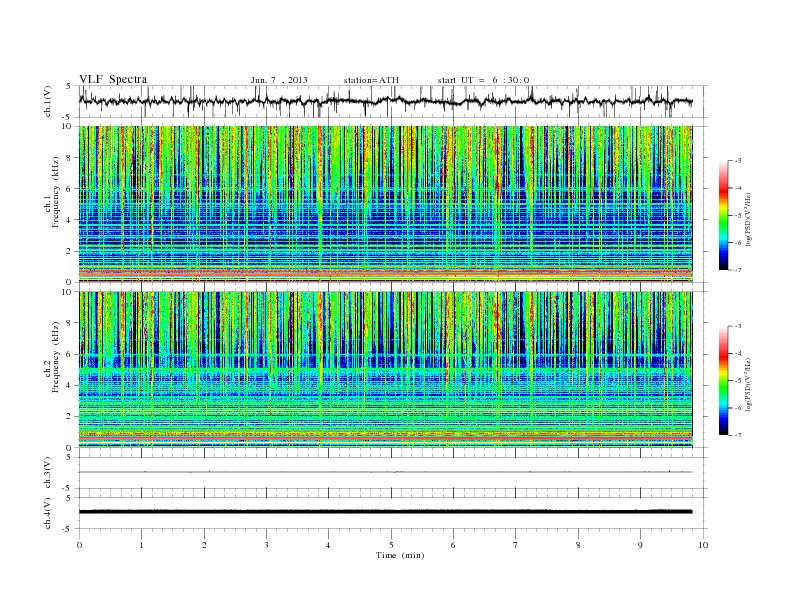Click time-axis tick label "5"
792x612 pixels.
391,545
